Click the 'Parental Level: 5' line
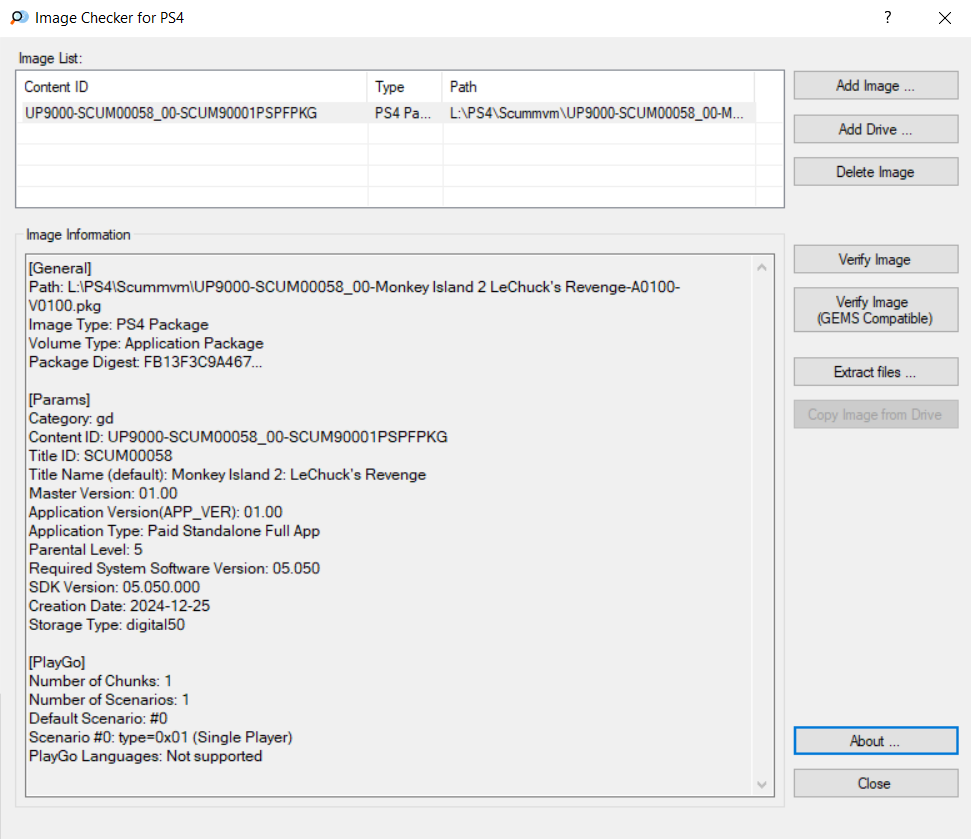The height and width of the screenshot is (839, 971). [x=85, y=549]
